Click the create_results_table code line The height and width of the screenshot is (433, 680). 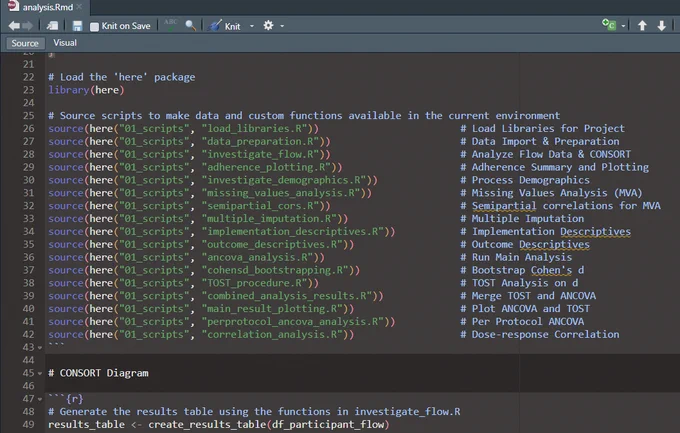pos(219,424)
